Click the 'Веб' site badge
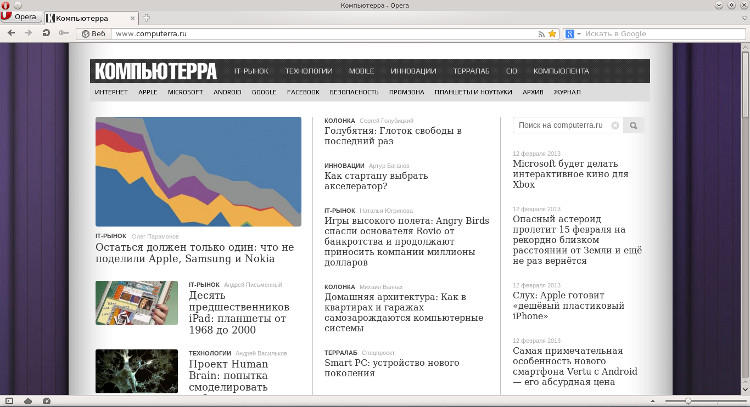The image size is (750, 407). 93,34
